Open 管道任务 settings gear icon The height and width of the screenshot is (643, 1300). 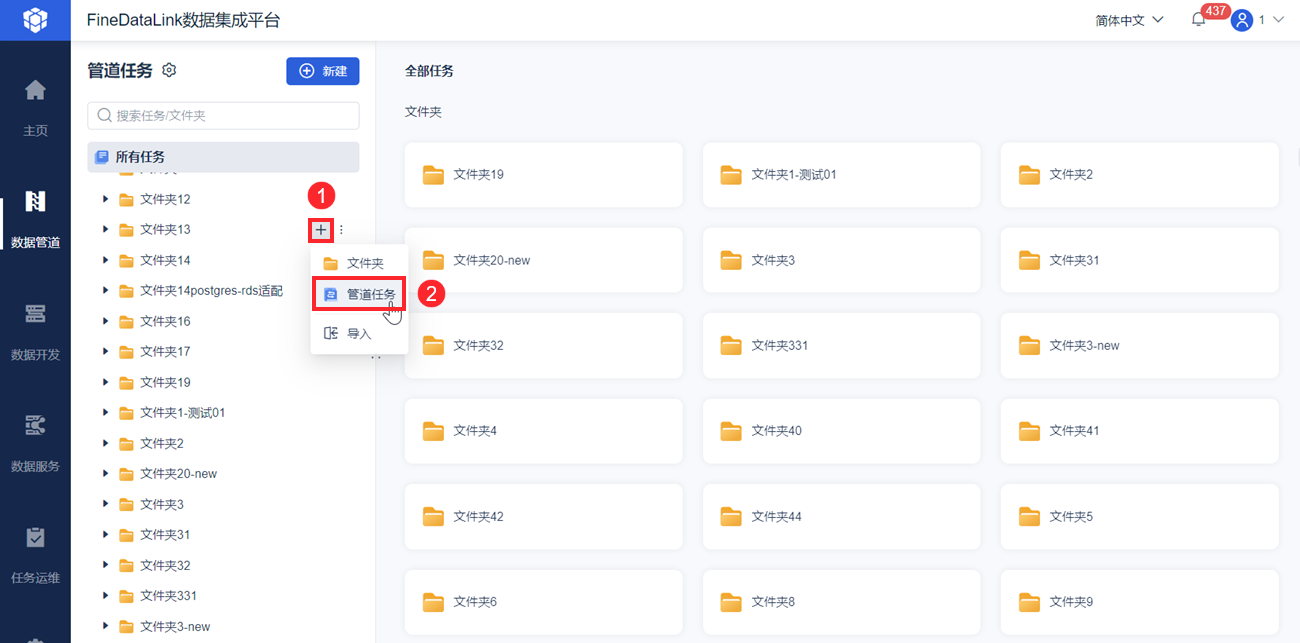pyautogui.click(x=169, y=70)
